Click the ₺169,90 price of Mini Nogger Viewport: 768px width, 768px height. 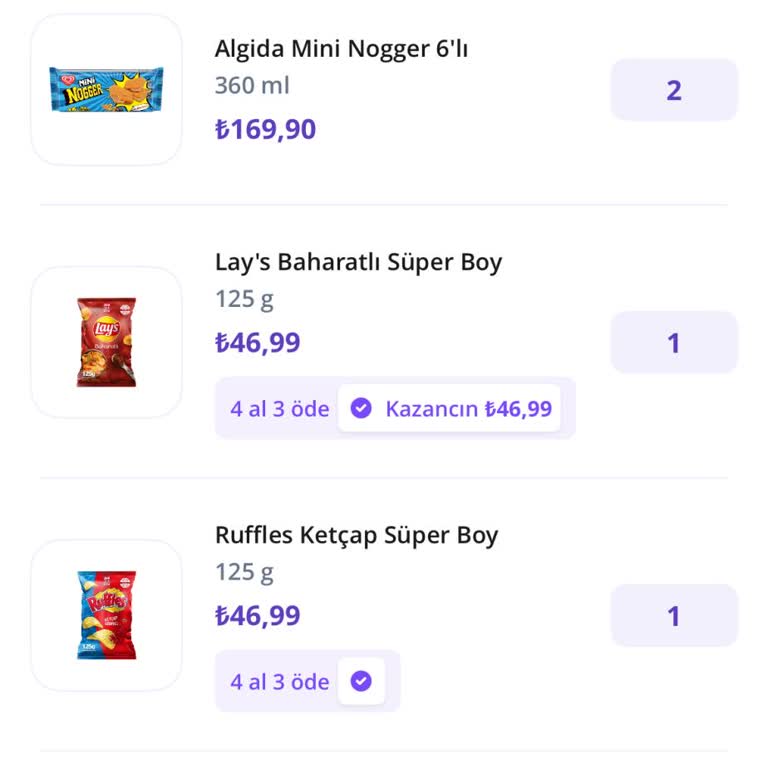coord(265,129)
